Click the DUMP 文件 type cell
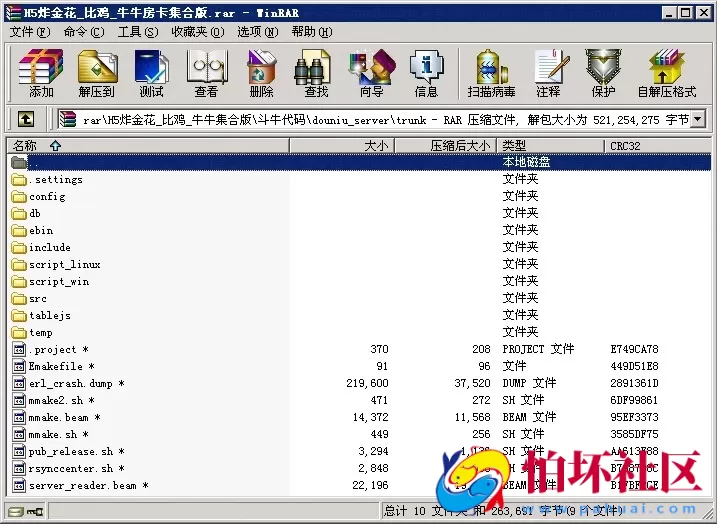Image resolution: width=717 pixels, height=524 pixels. coord(529,383)
